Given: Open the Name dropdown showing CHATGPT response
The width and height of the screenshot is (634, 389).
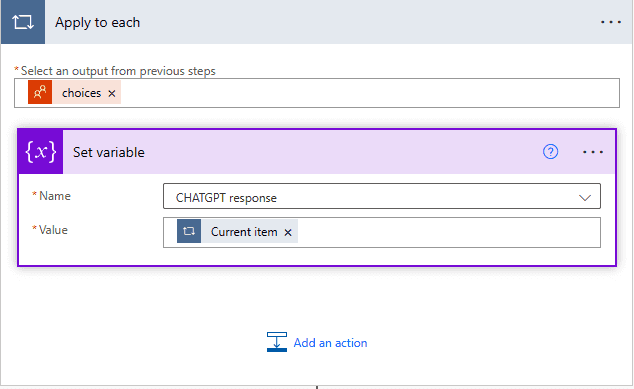Looking at the screenshot, I should pyautogui.click(x=382, y=196).
